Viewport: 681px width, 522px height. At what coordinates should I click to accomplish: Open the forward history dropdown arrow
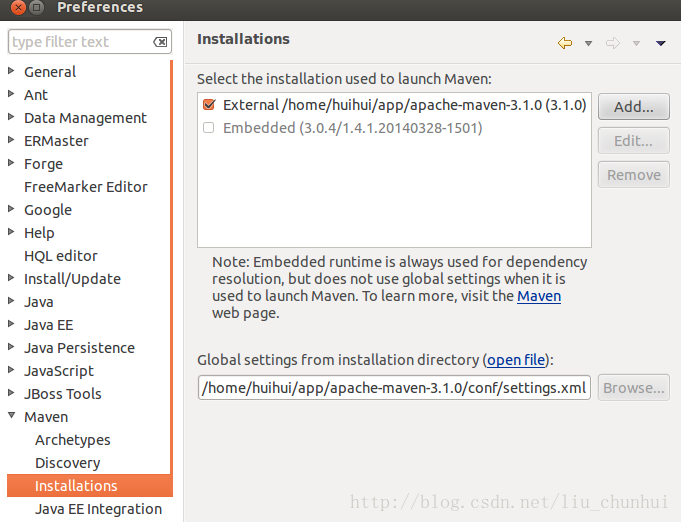pyautogui.click(x=636, y=43)
